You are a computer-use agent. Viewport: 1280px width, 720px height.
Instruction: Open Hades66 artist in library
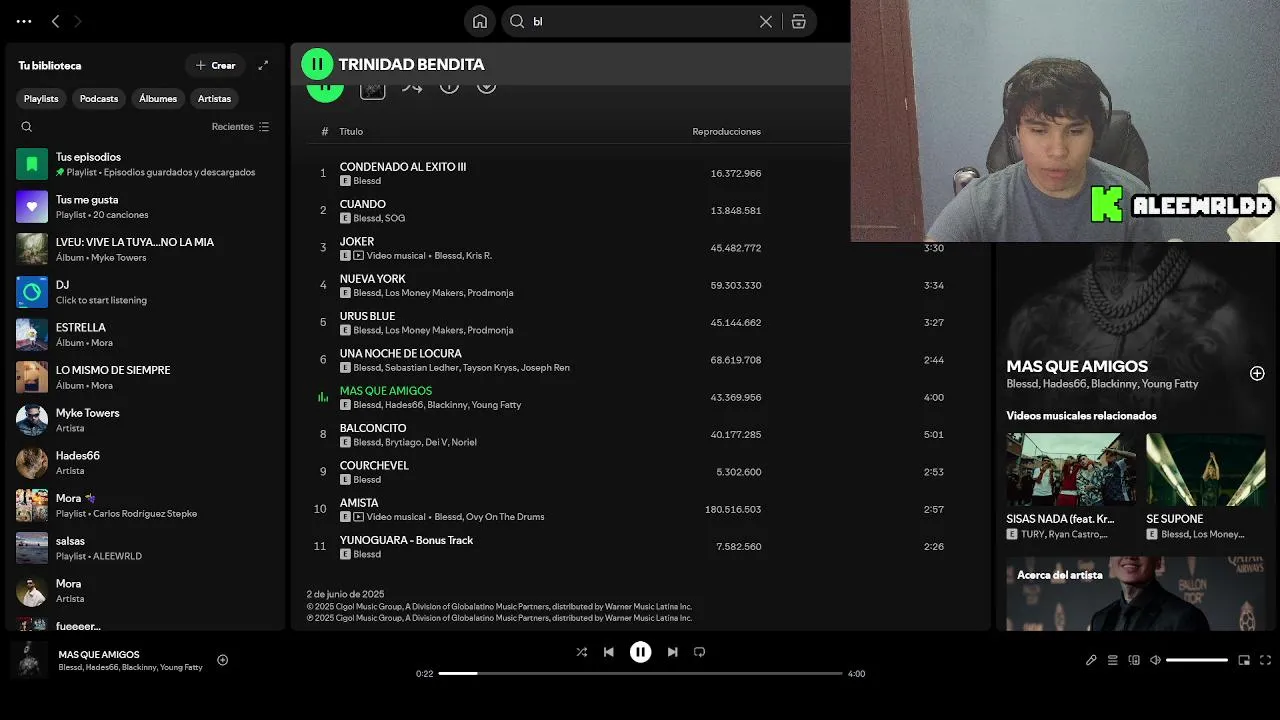point(145,463)
